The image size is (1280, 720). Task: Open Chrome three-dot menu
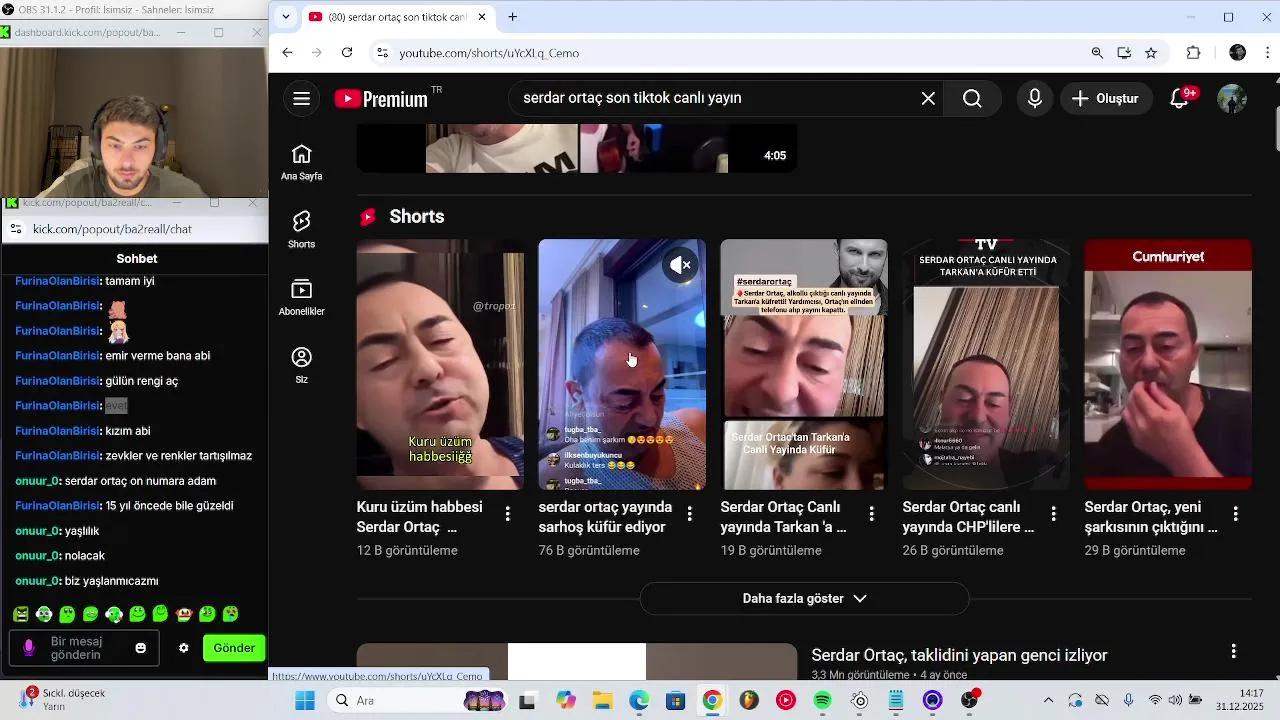[1266, 53]
